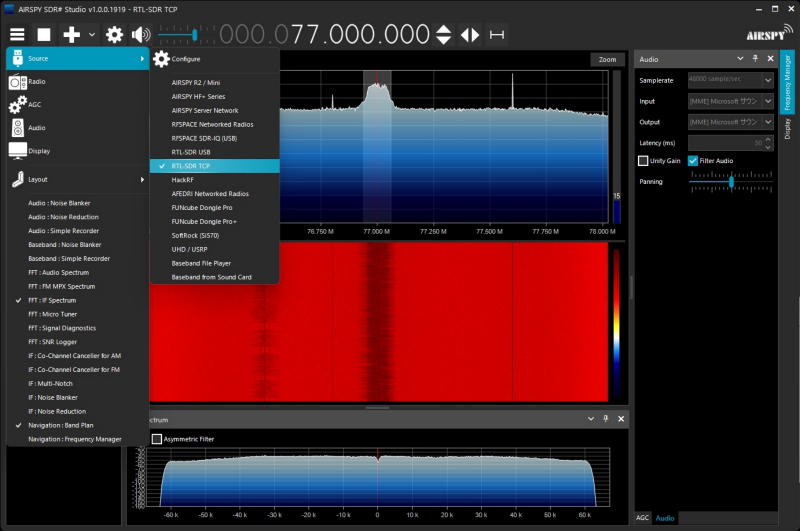Open settings gear in the toolbar
The height and width of the screenshot is (531, 800).
[x=114, y=35]
